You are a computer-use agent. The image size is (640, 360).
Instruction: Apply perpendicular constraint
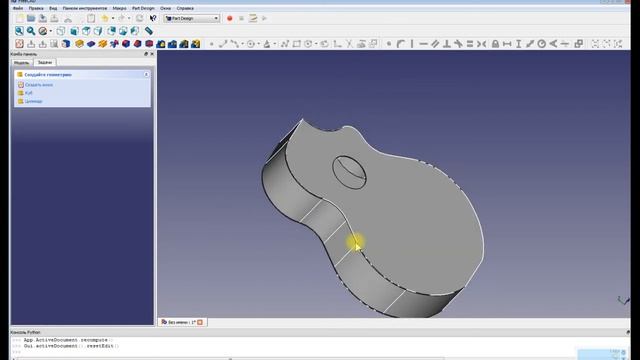pos(447,44)
